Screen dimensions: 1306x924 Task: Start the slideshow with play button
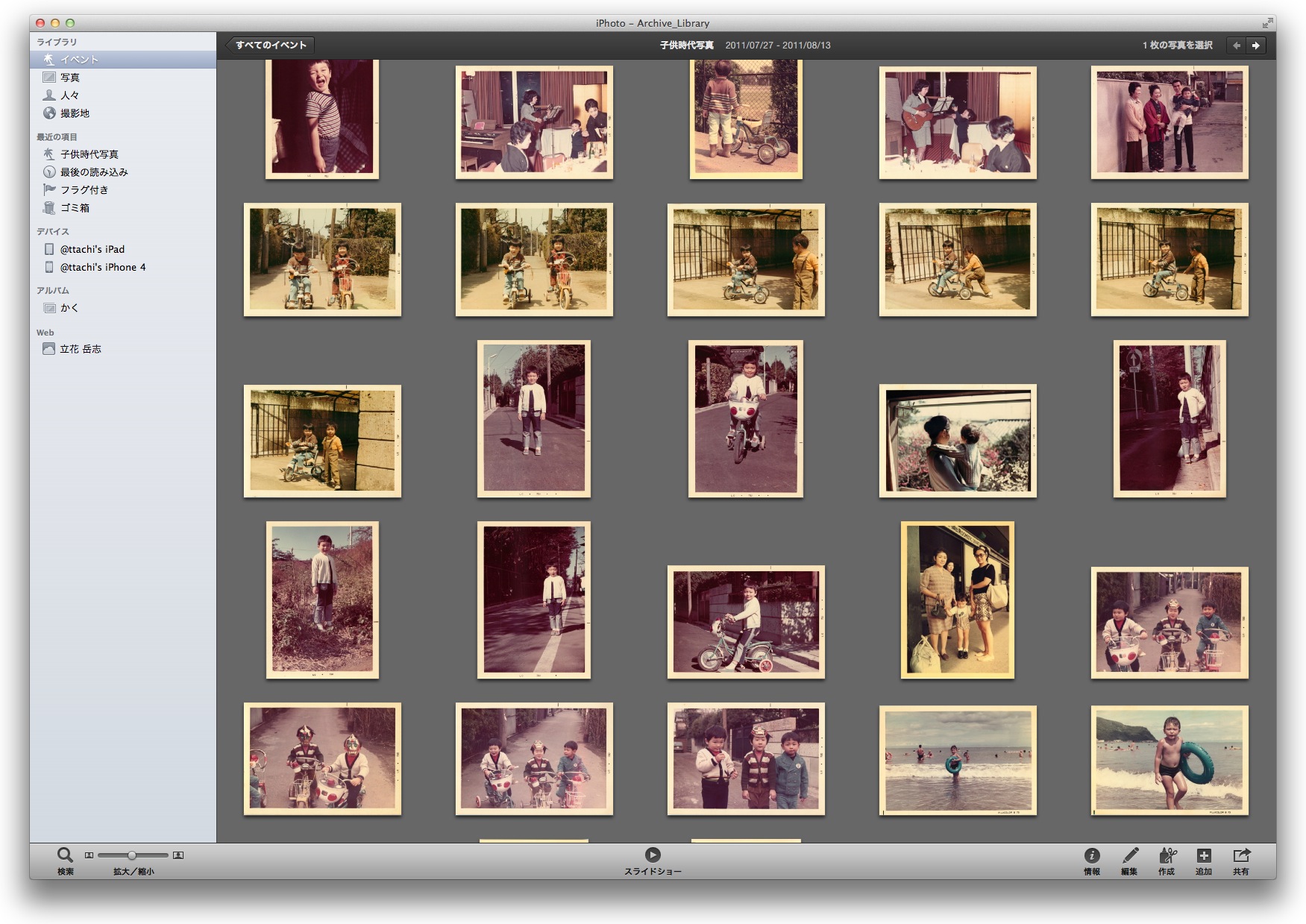[x=653, y=855]
